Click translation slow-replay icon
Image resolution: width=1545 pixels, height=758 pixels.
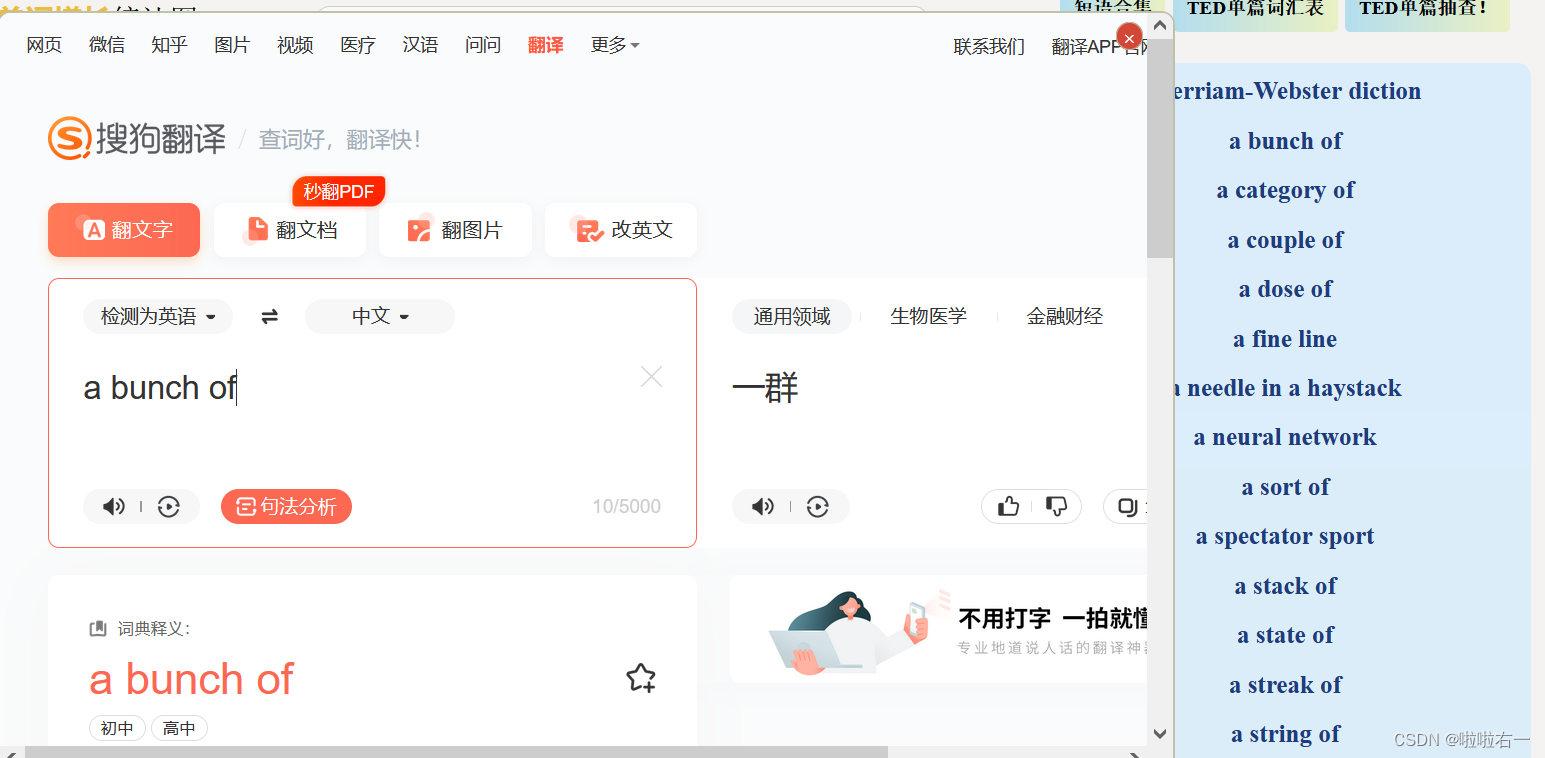[x=818, y=507]
